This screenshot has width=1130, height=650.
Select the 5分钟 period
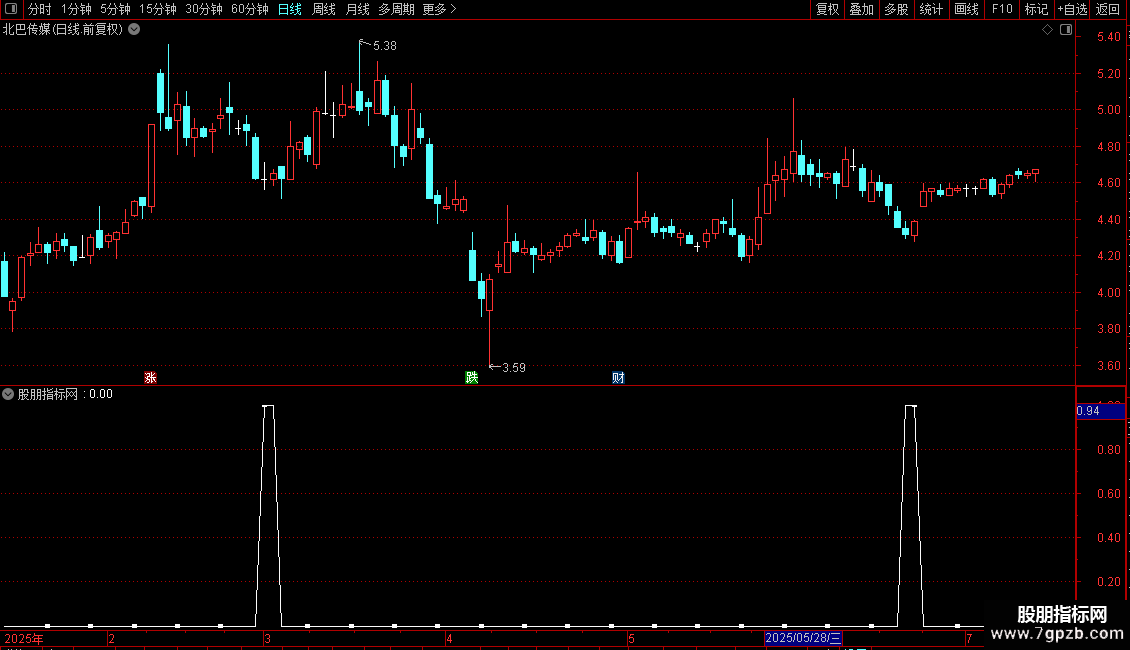[115, 9]
